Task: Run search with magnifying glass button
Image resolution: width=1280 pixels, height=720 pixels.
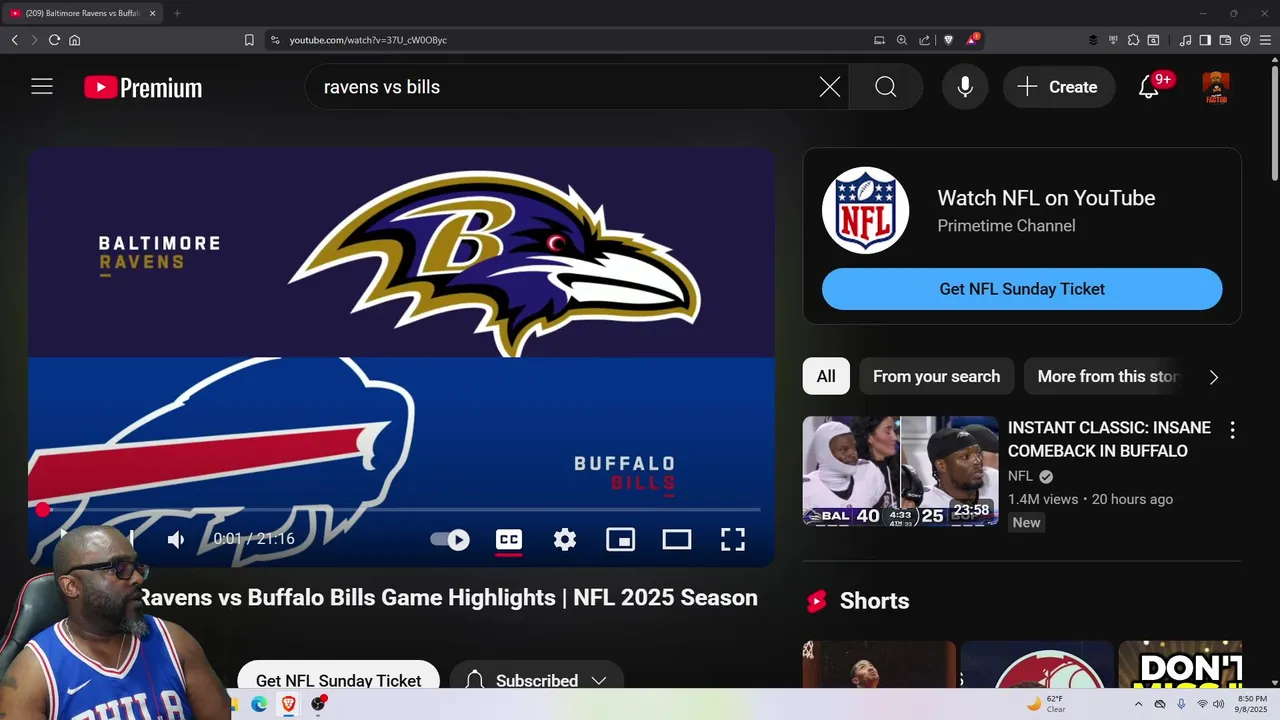Action: click(886, 87)
